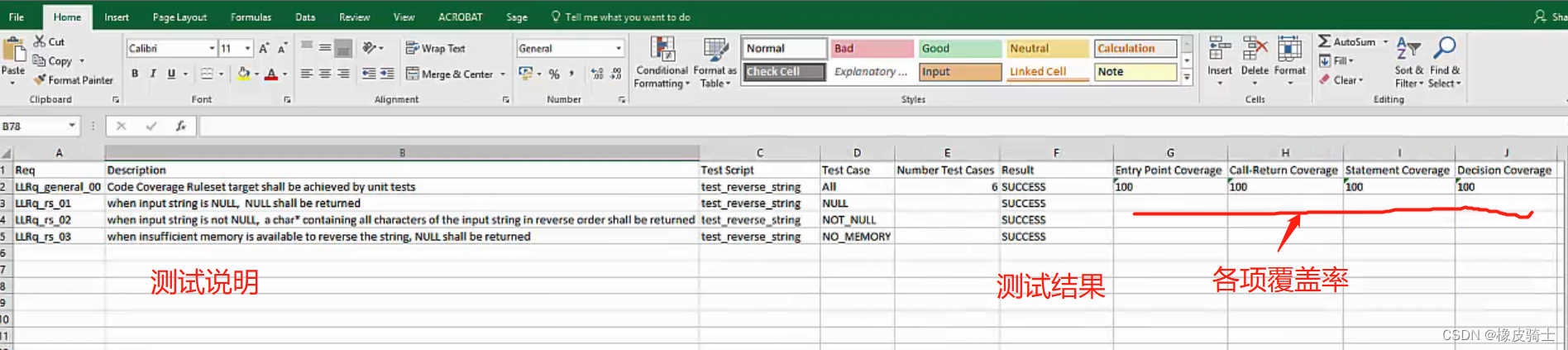Click the Paste clipboard icon

13,49
